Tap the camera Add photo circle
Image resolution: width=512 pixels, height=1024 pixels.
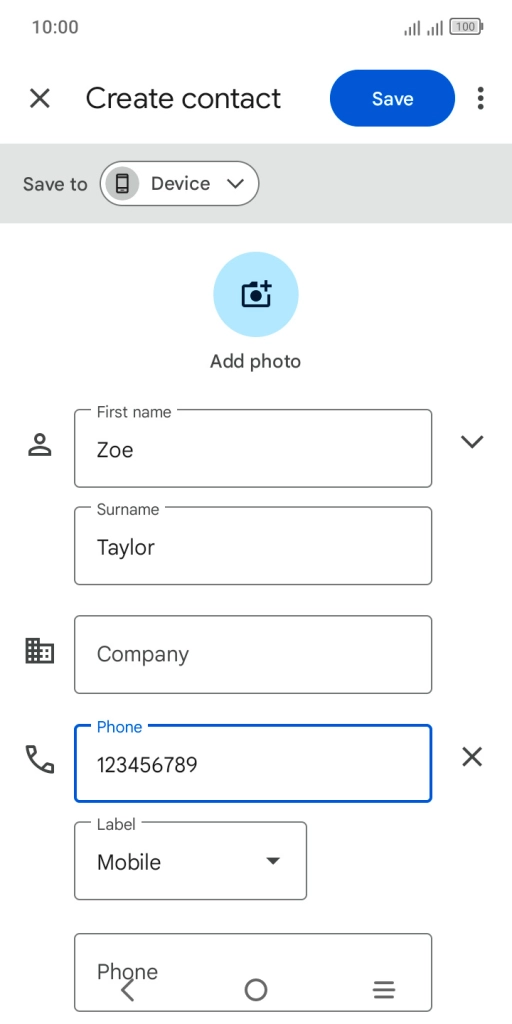pyautogui.click(x=256, y=295)
